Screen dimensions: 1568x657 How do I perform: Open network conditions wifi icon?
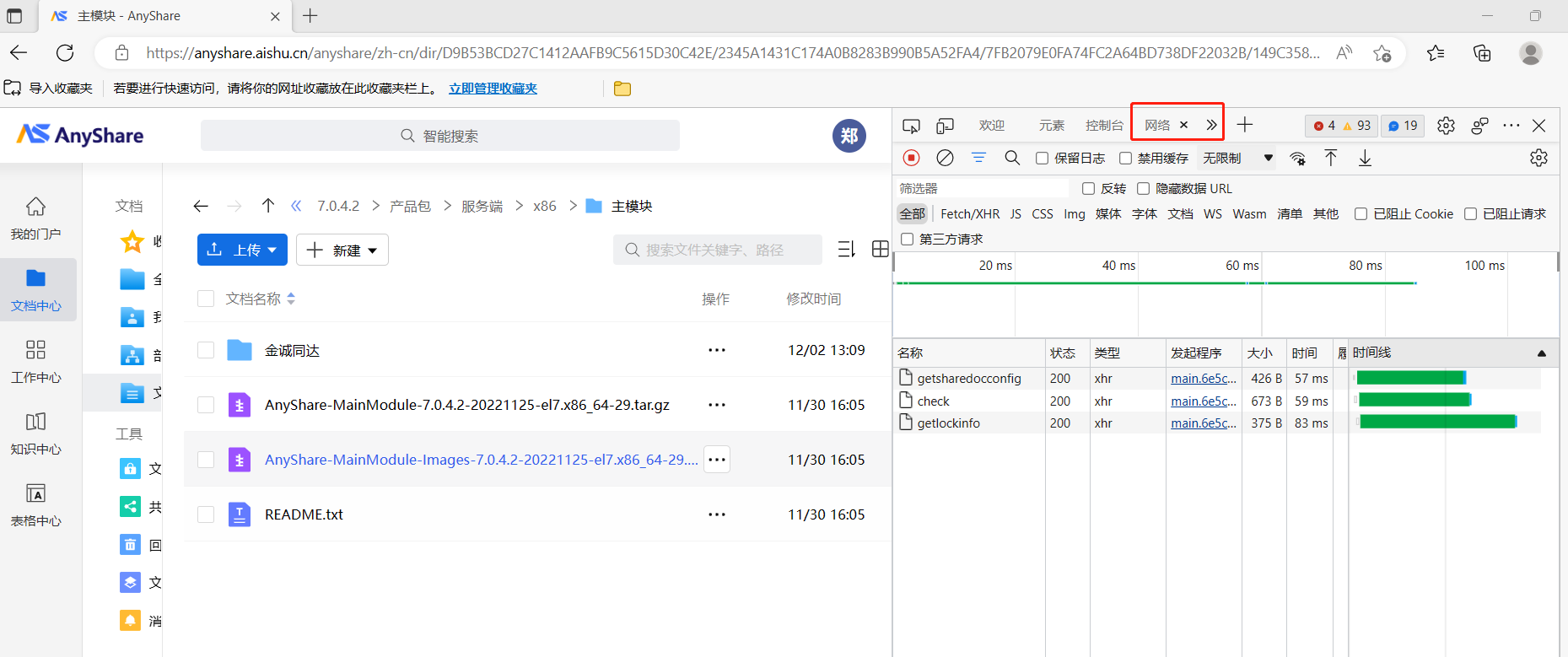(1297, 158)
